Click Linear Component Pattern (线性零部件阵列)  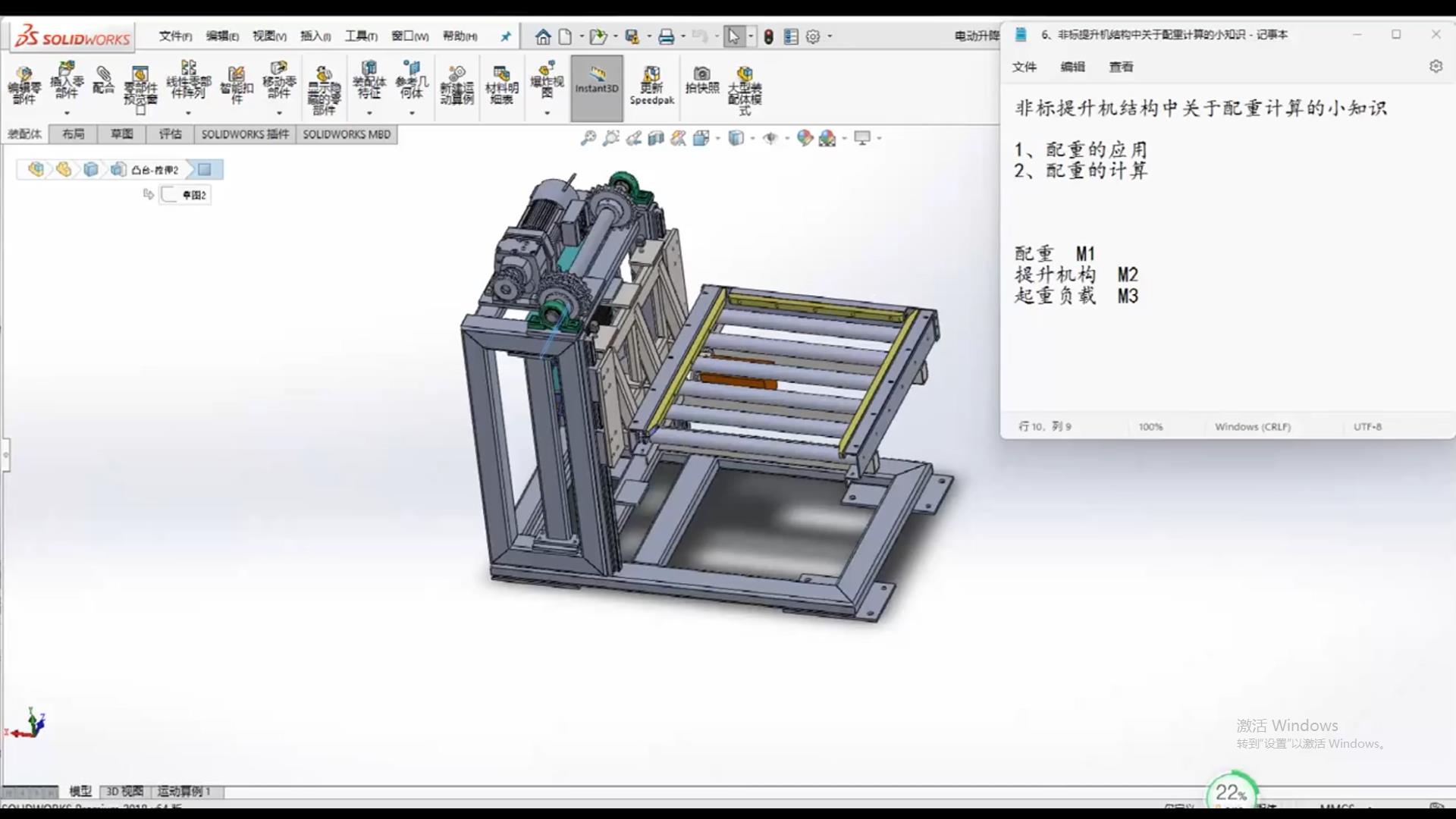[188, 80]
